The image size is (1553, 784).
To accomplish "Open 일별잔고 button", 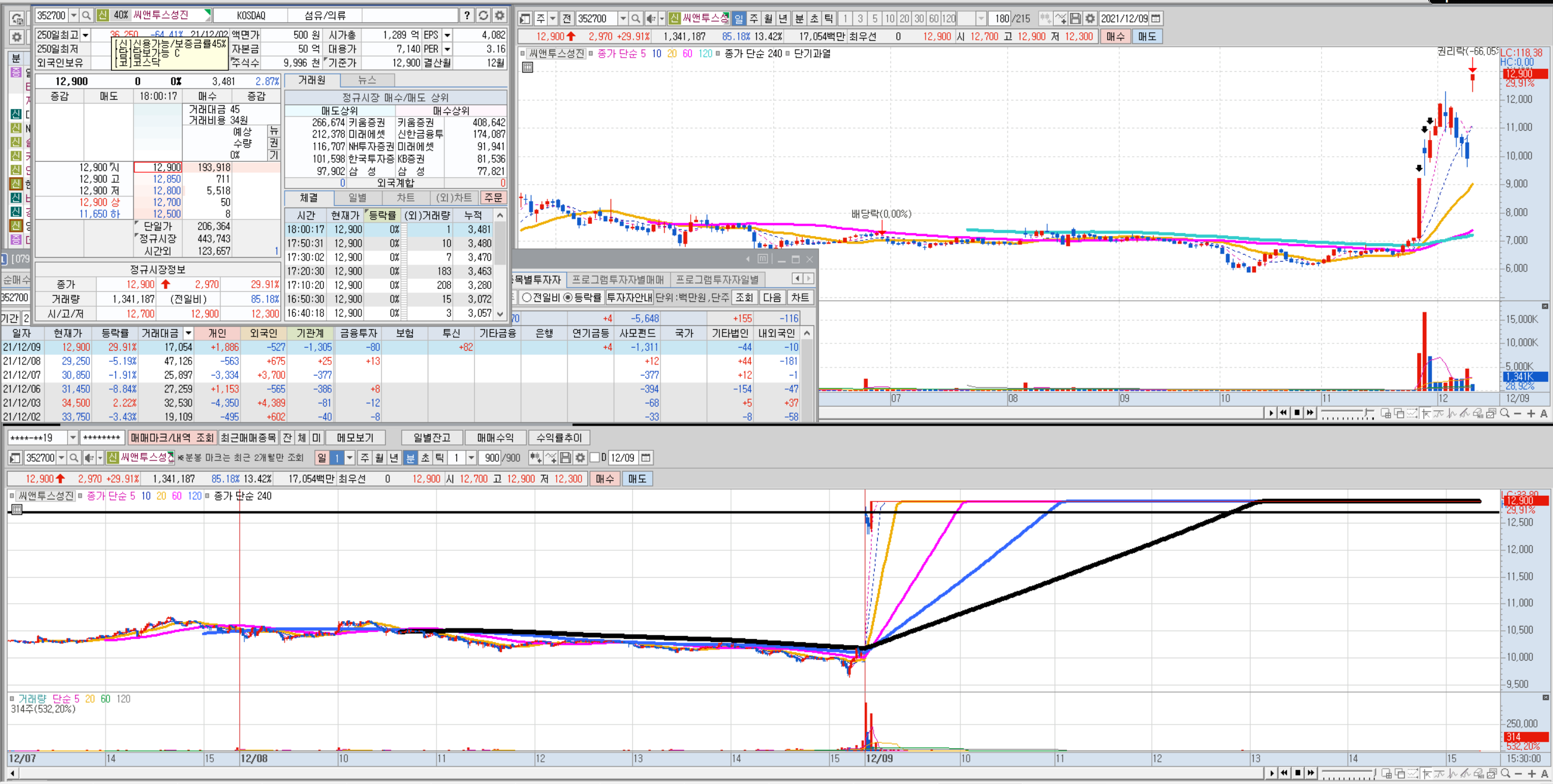I will pyautogui.click(x=432, y=438).
